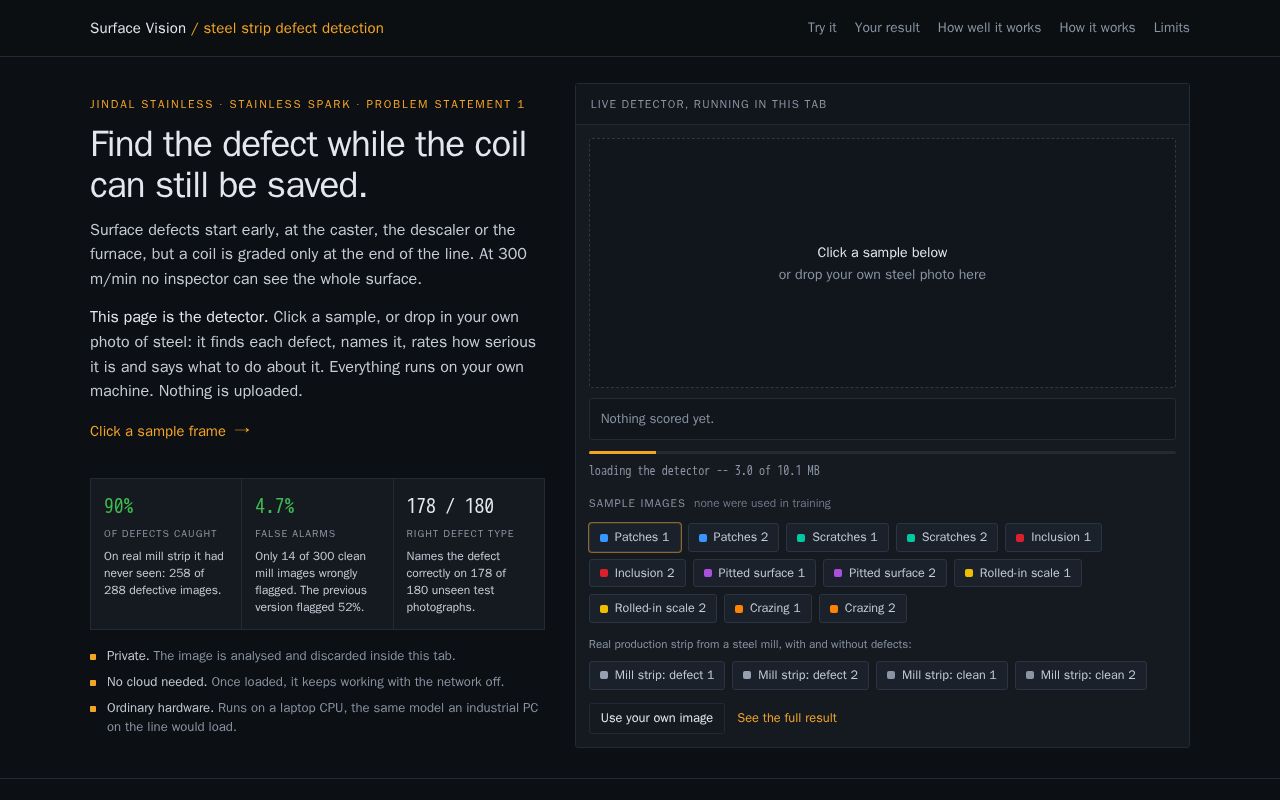The height and width of the screenshot is (800, 1280).
Task: Click the Use your own image button
Action: (657, 718)
